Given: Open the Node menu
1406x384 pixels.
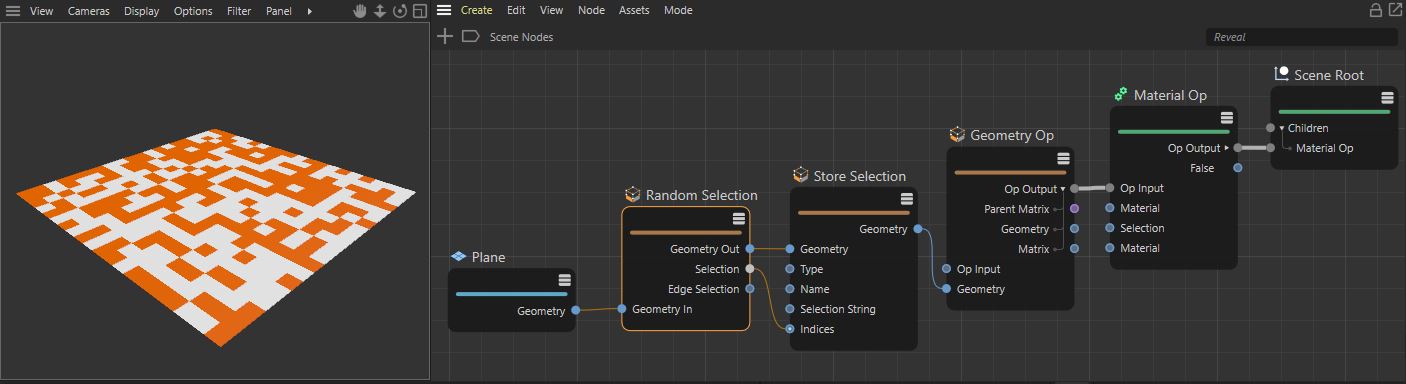Looking at the screenshot, I should 591,10.
